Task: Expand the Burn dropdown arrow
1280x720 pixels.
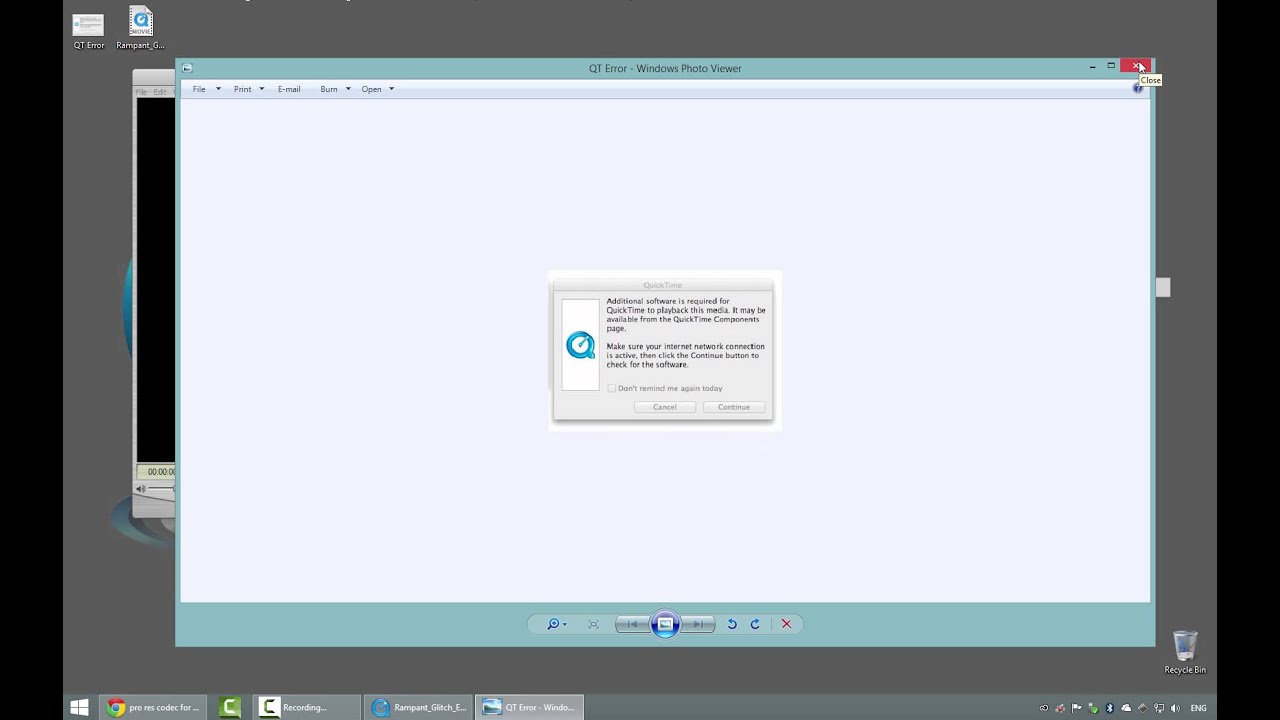Action: tap(348, 89)
